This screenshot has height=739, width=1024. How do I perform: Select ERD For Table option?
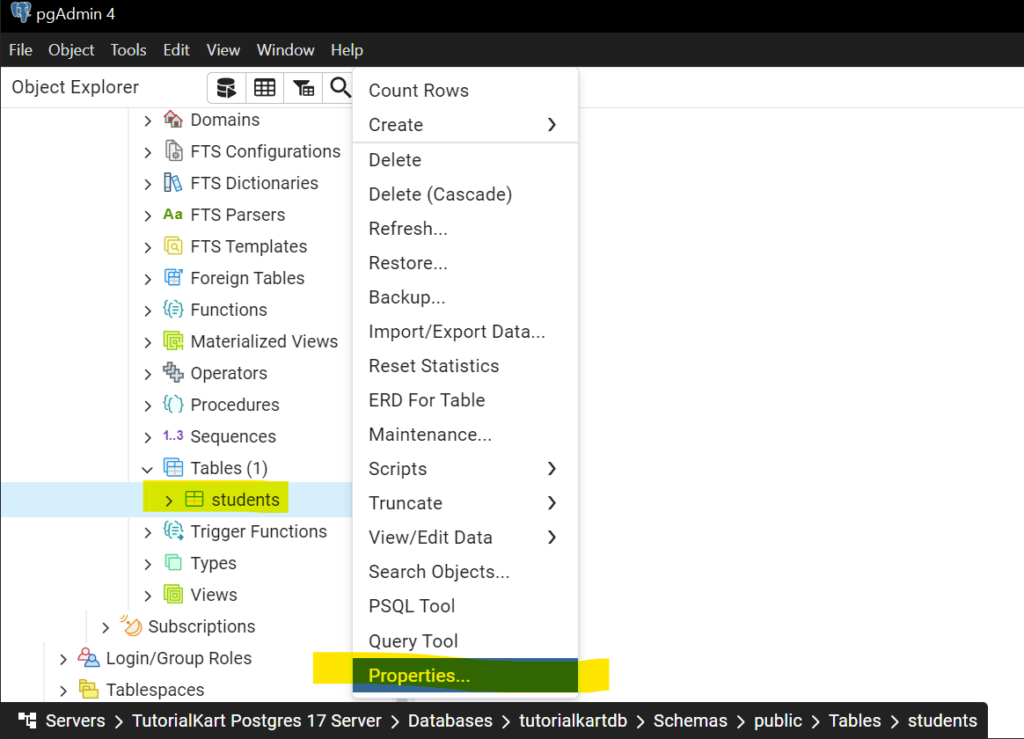(465, 400)
